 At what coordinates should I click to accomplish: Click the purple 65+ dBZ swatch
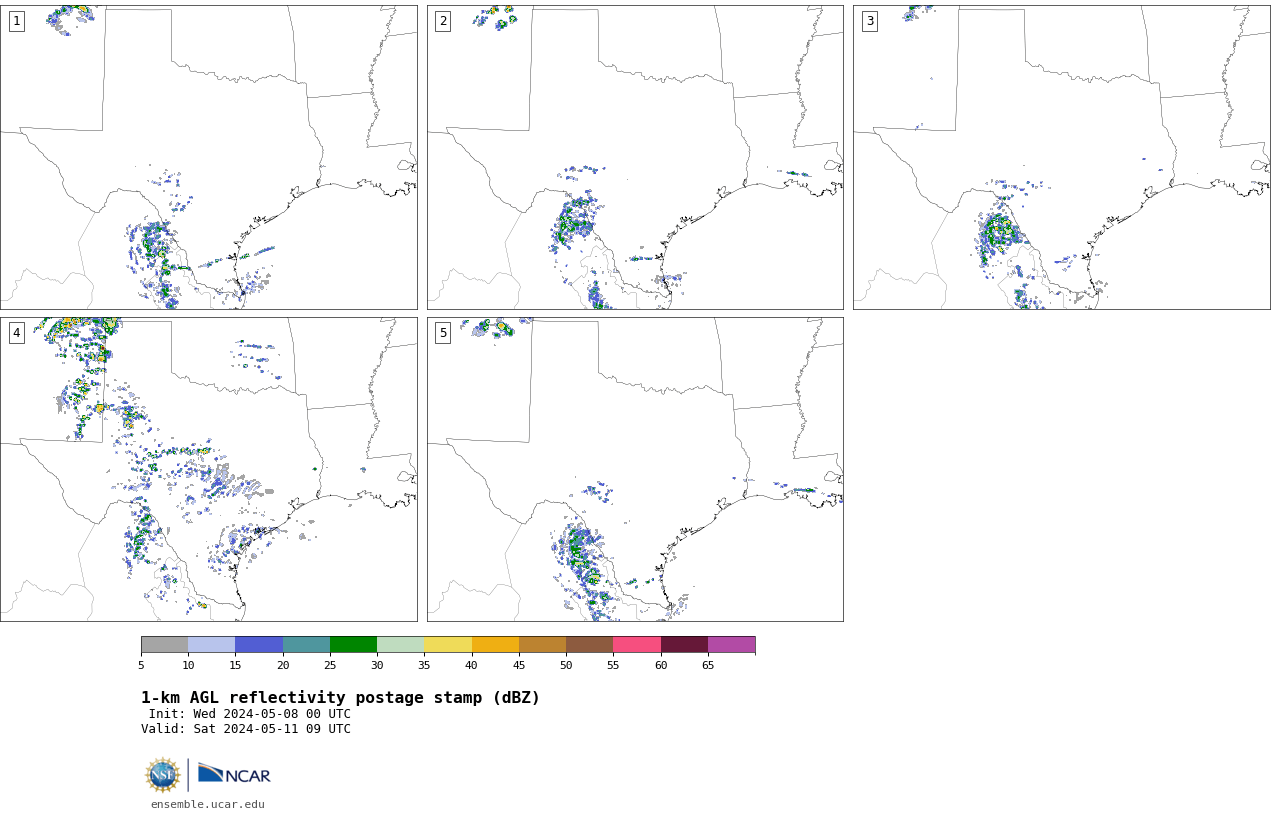(x=731, y=644)
